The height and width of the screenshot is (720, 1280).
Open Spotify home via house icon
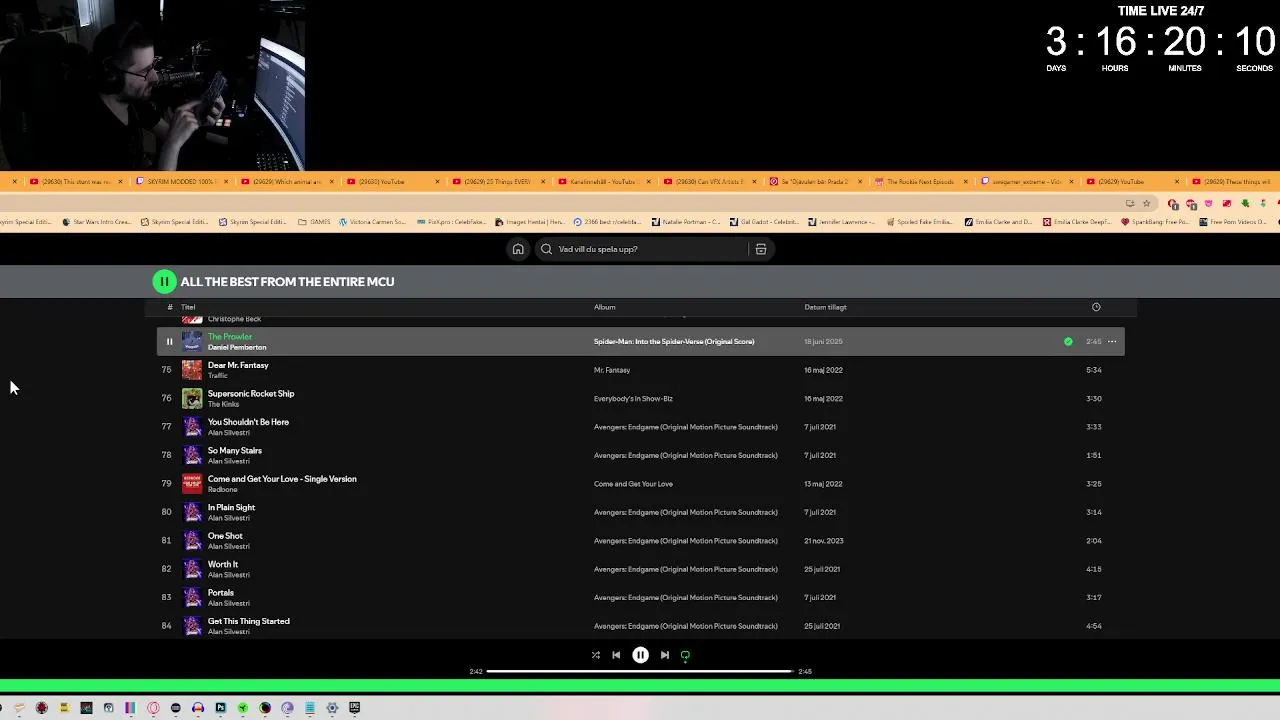coord(518,249)
